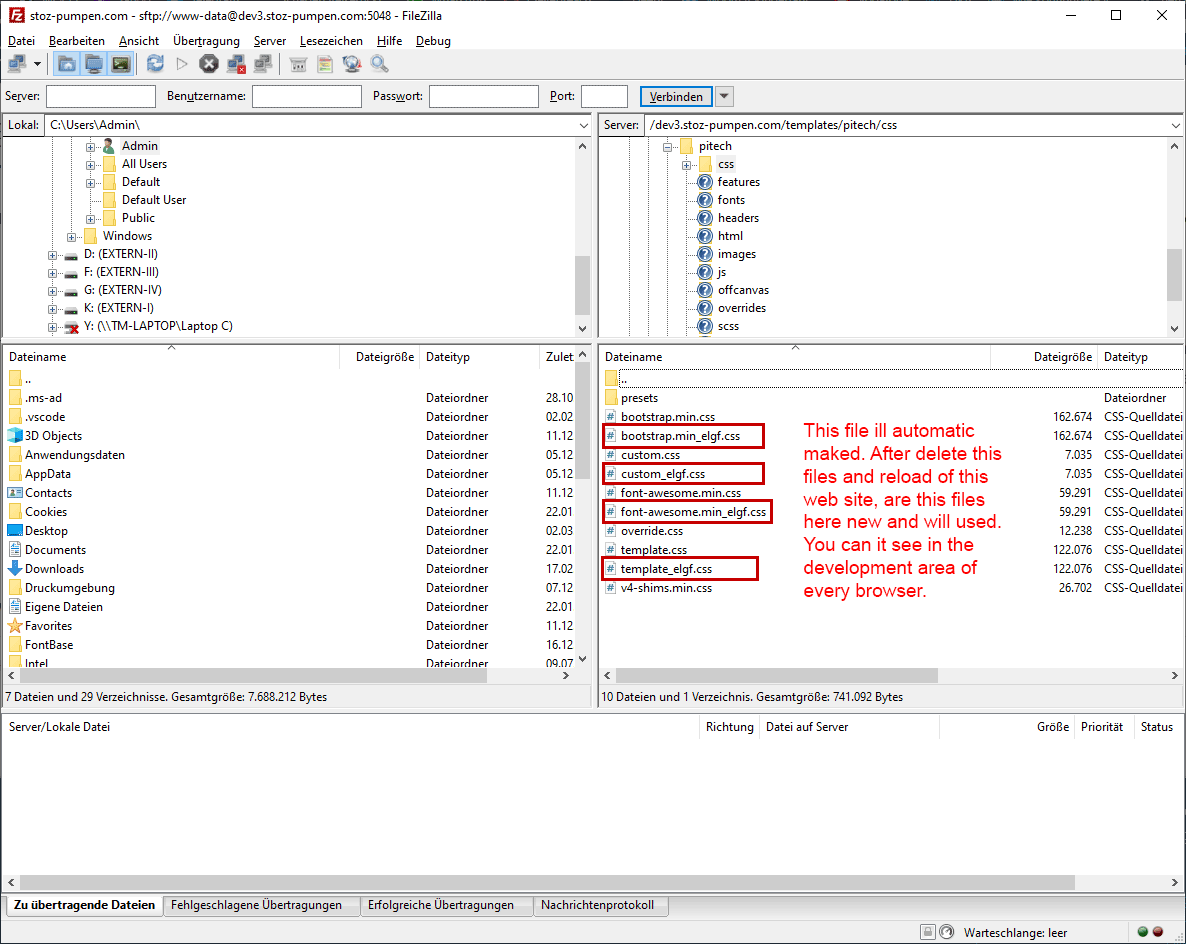This screenshot has height=944, width=1186.
Task: Click the Benutzername input field
Action: click(306, 97)
